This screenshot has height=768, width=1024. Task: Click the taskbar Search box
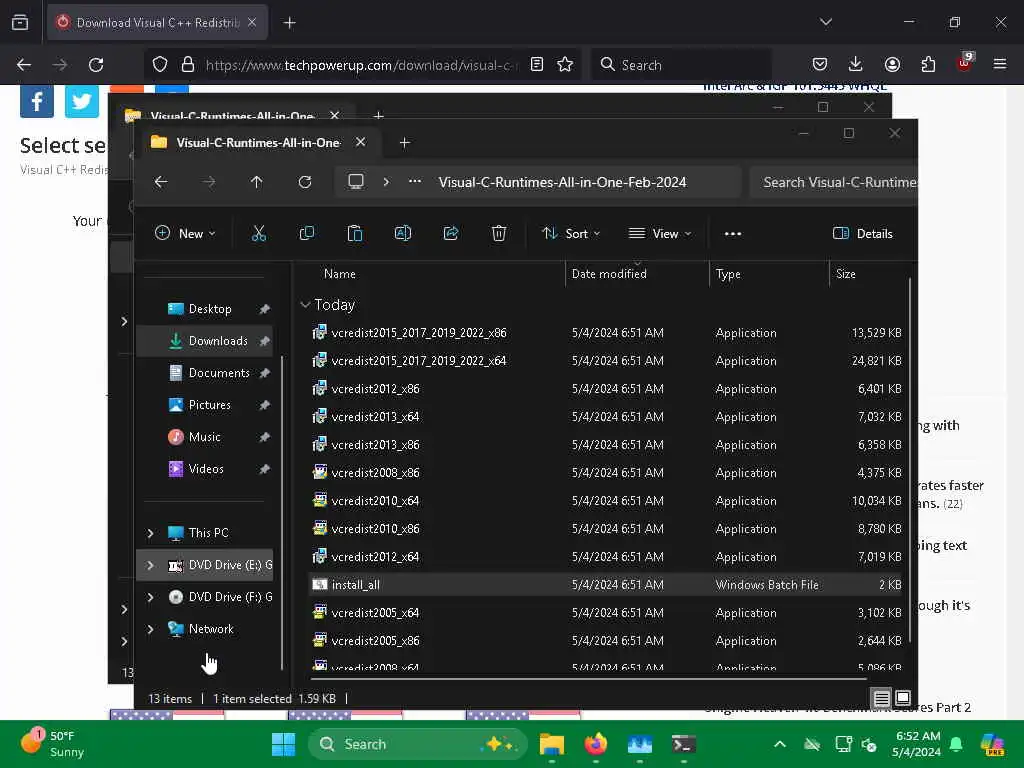click(x=418, y=744)
